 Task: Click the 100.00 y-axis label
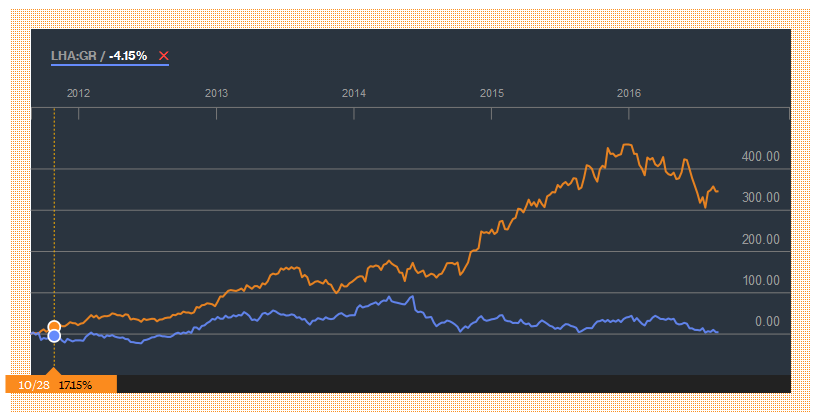(759, 280)
